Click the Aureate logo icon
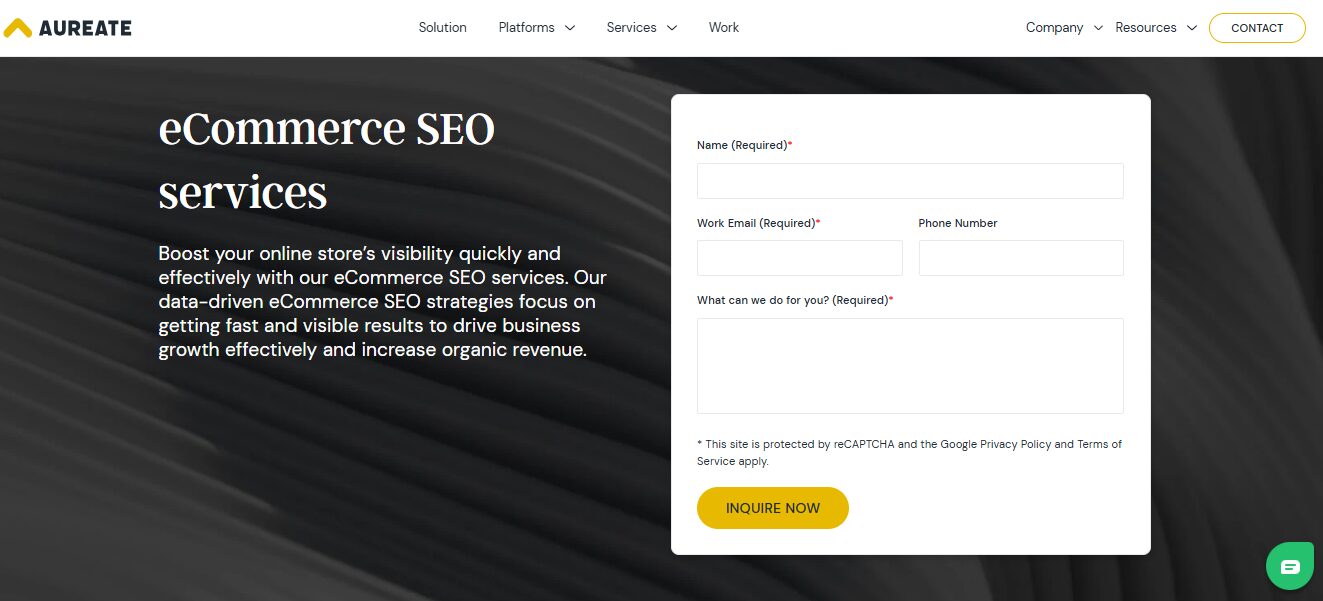Screen dimensions: 1323x601 click(x=18, y=28)
